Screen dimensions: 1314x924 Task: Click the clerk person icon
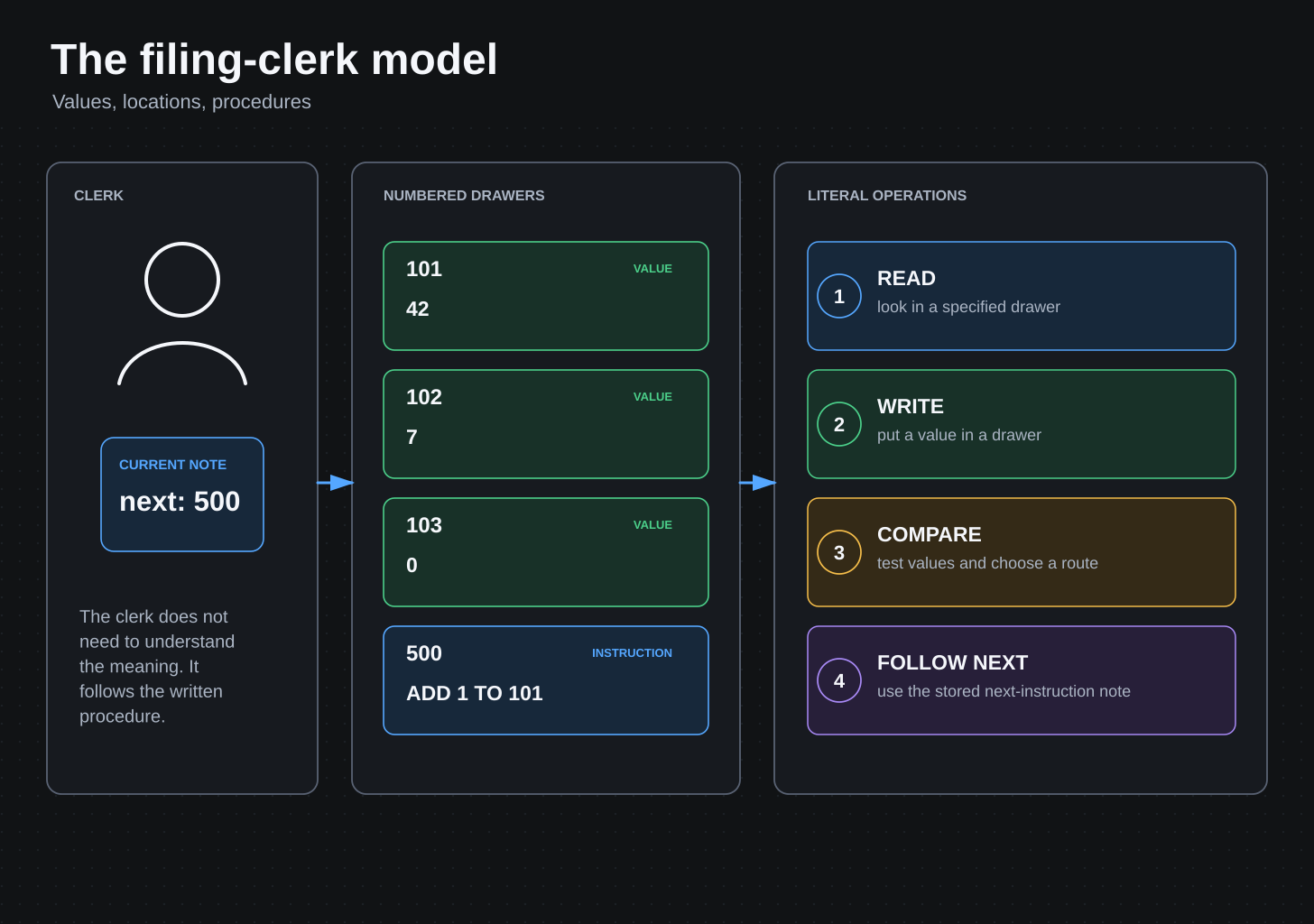[182, 314]
